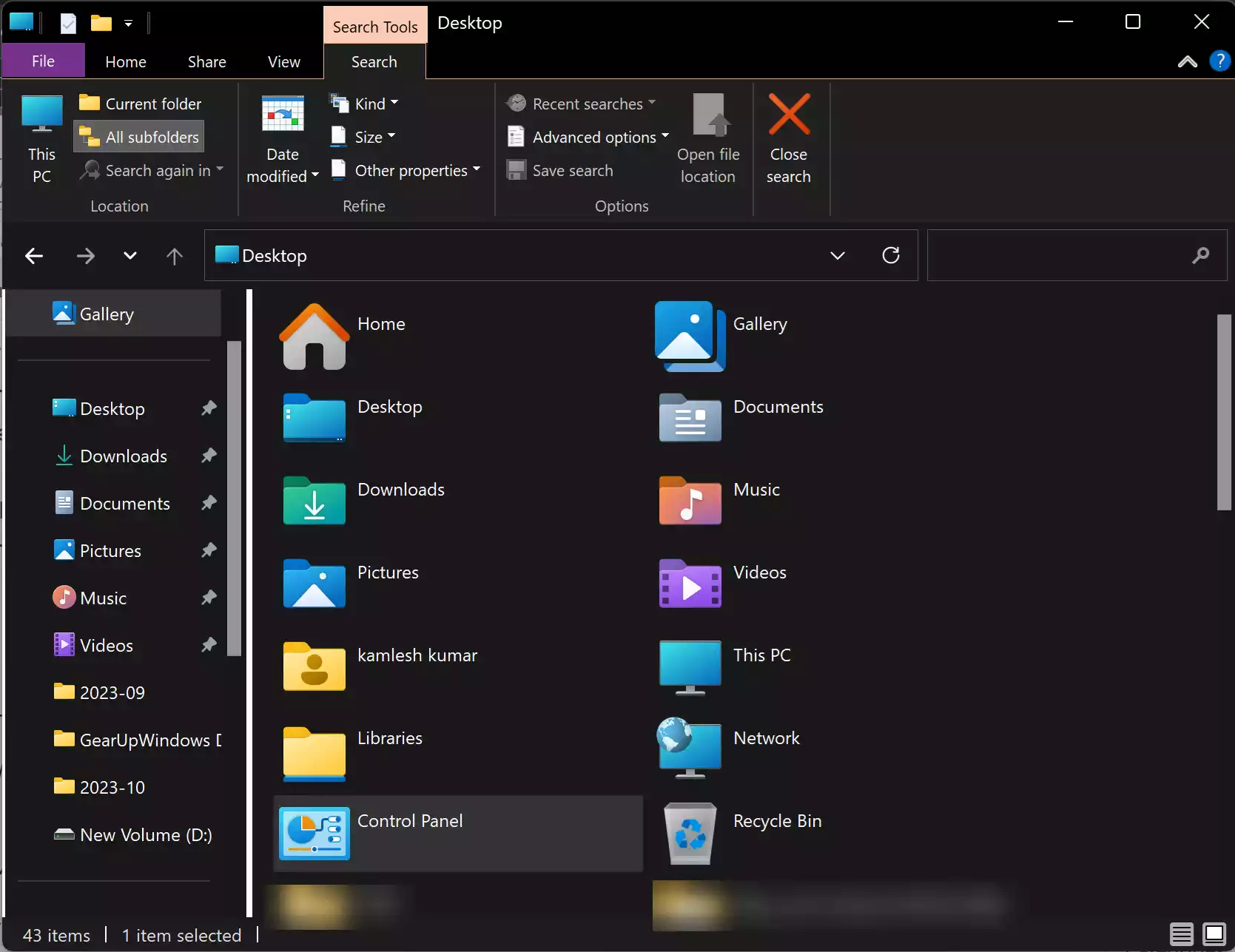This screenshot has height=952, width=1235.
Task: Unpin Downloads from Quick access
Action: (x=209, y=456)
